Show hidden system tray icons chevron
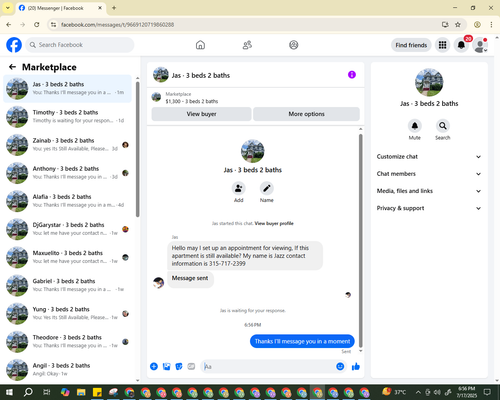 [x=418, y=392]
